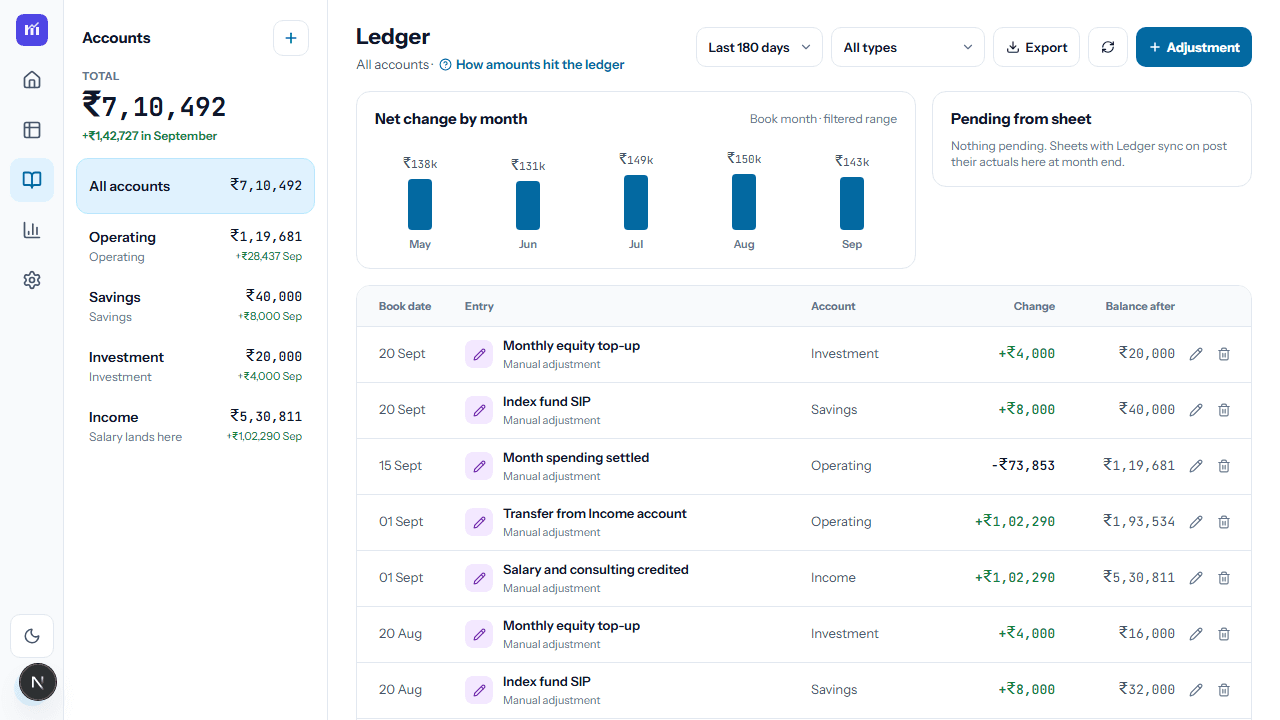Open the sheets table icon in sidebar
Viewport: 1280px width, 720px height.
pos(32,130)
